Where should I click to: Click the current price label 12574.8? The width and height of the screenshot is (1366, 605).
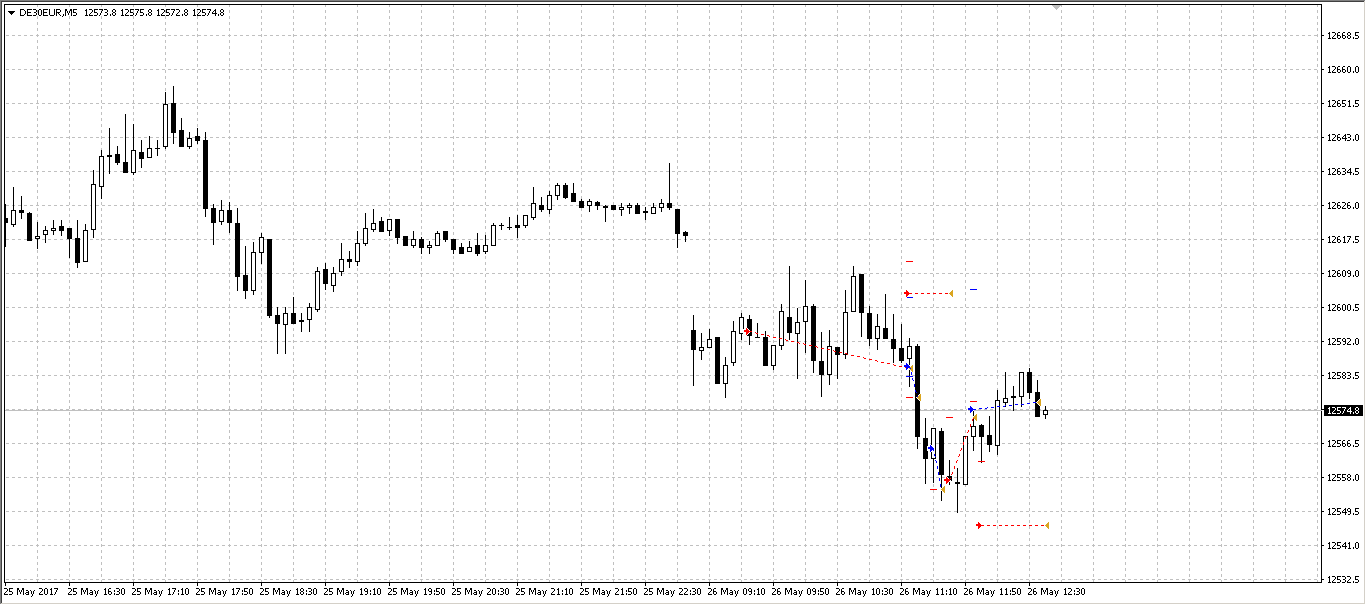[1343, 410]
